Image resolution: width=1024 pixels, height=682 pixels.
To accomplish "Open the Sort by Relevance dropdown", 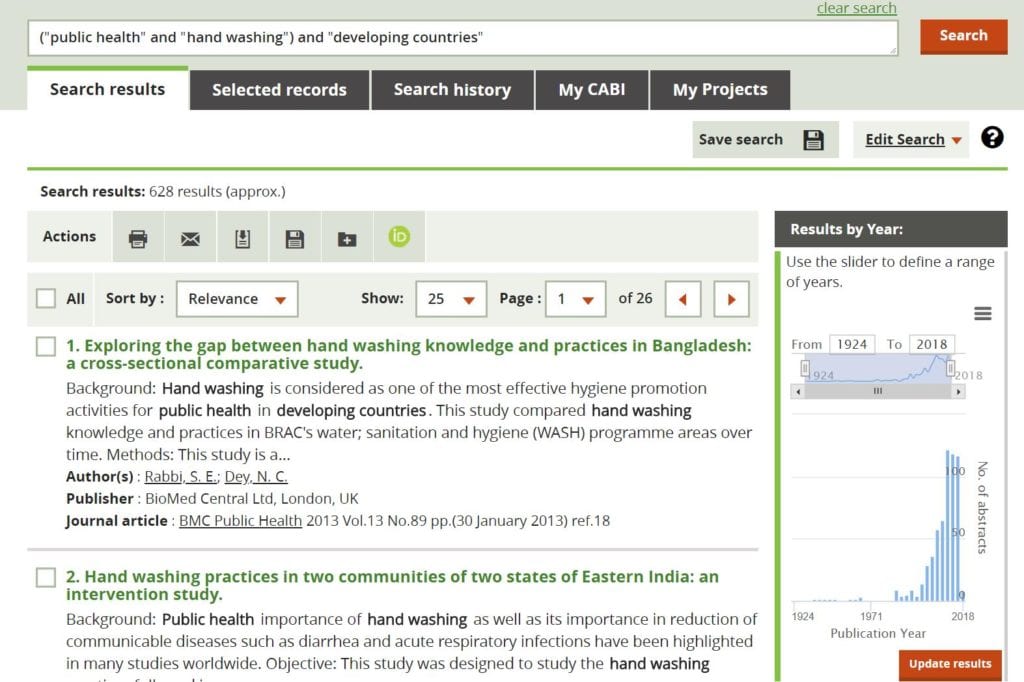I will (x=237, y=299).
